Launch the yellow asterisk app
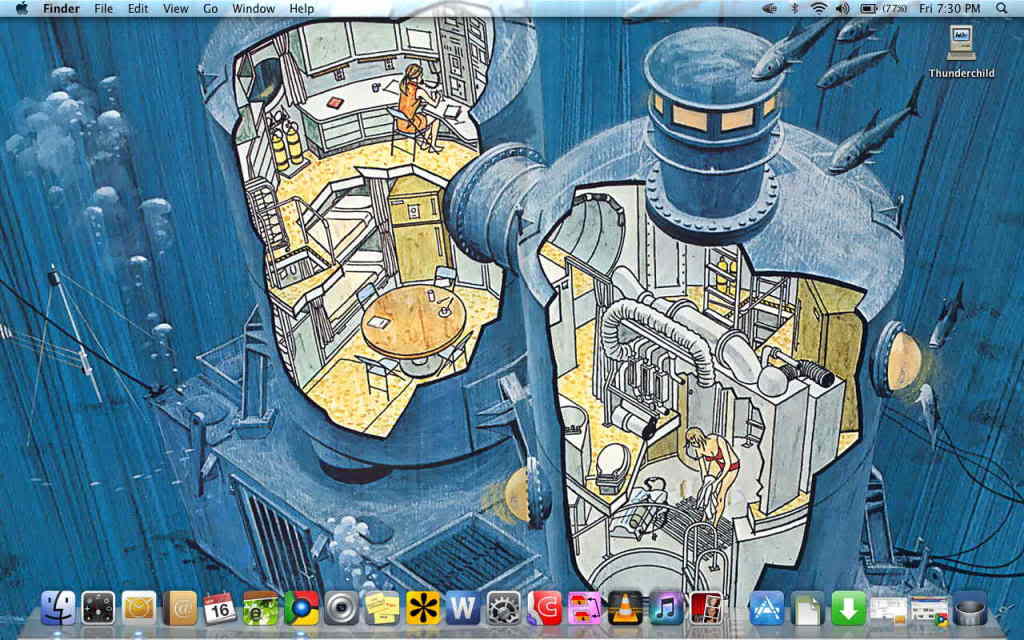Image resolution: width=1024 pixels, height=640 pixels. 423,608
